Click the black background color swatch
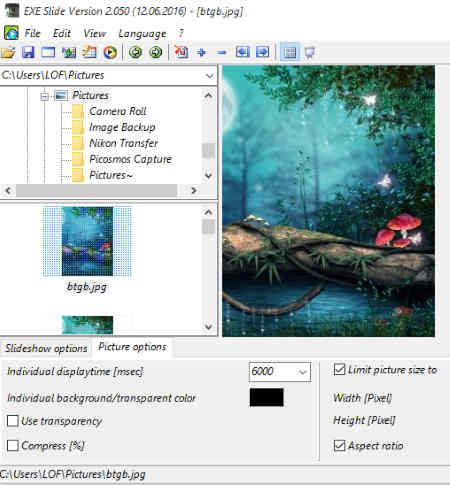The height and width of the screenshot is (485, 450). tap(267, 397)
